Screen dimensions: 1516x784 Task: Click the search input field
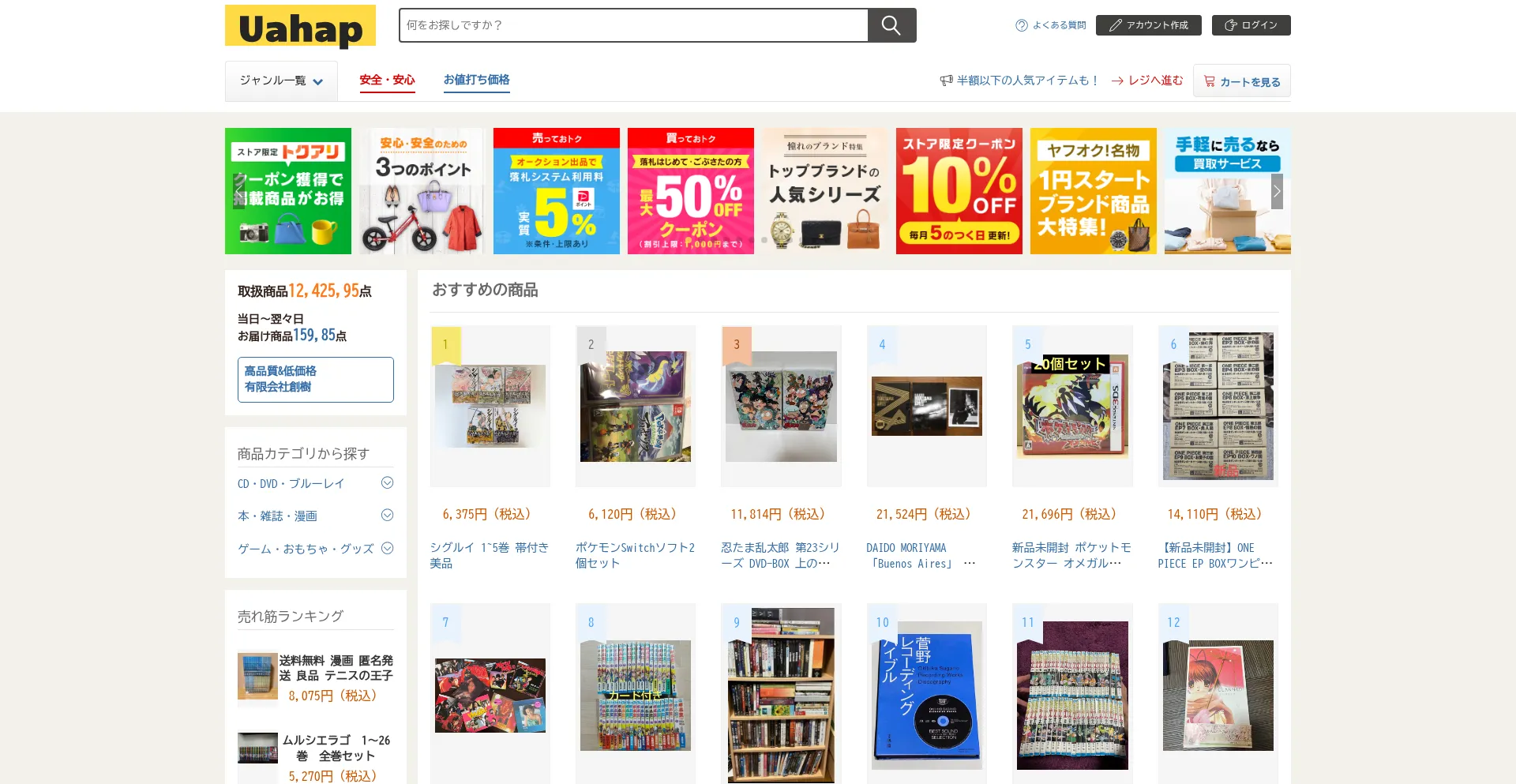click(x=633, y=25)
